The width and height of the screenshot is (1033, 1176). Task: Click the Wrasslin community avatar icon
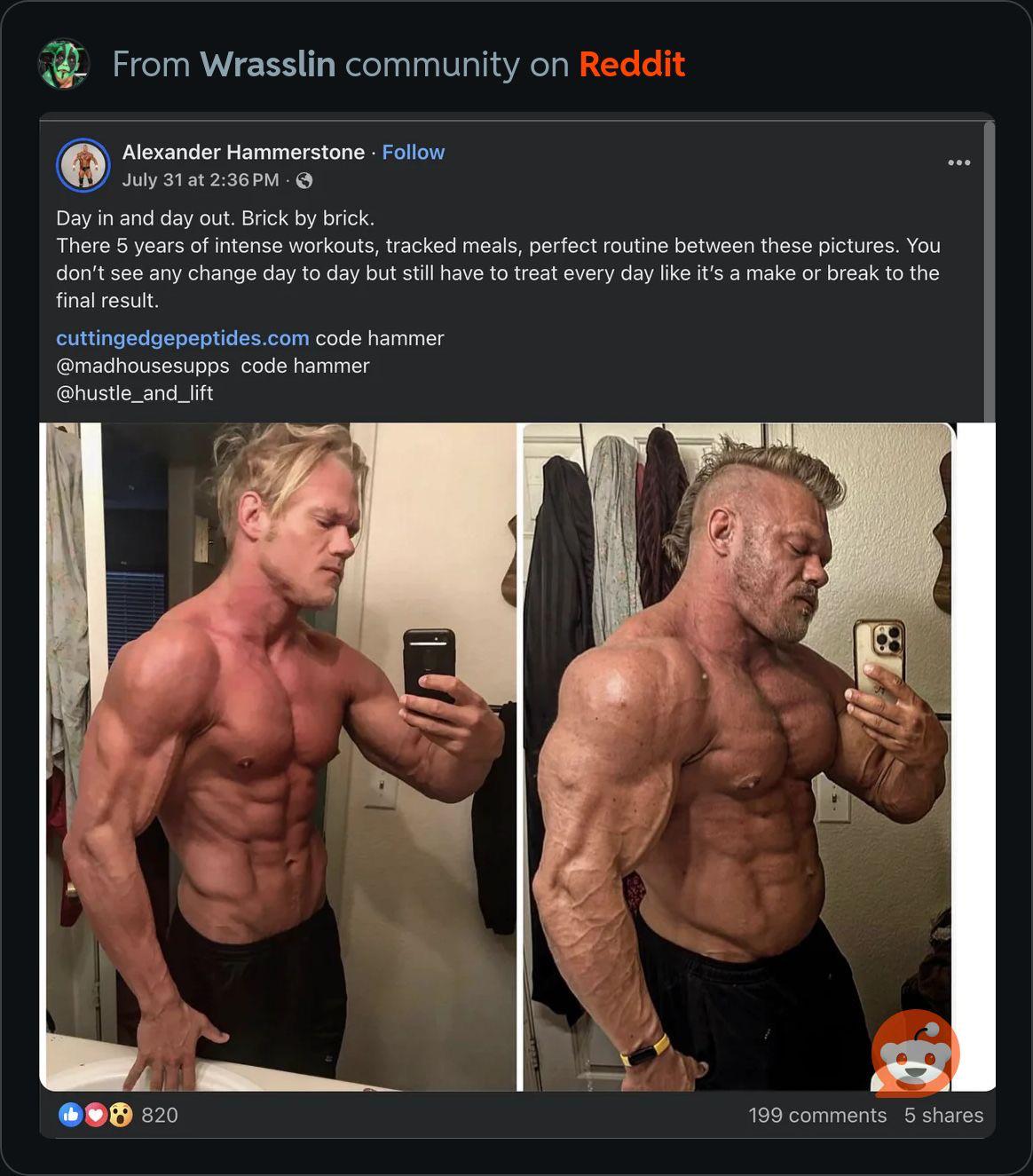64,64
